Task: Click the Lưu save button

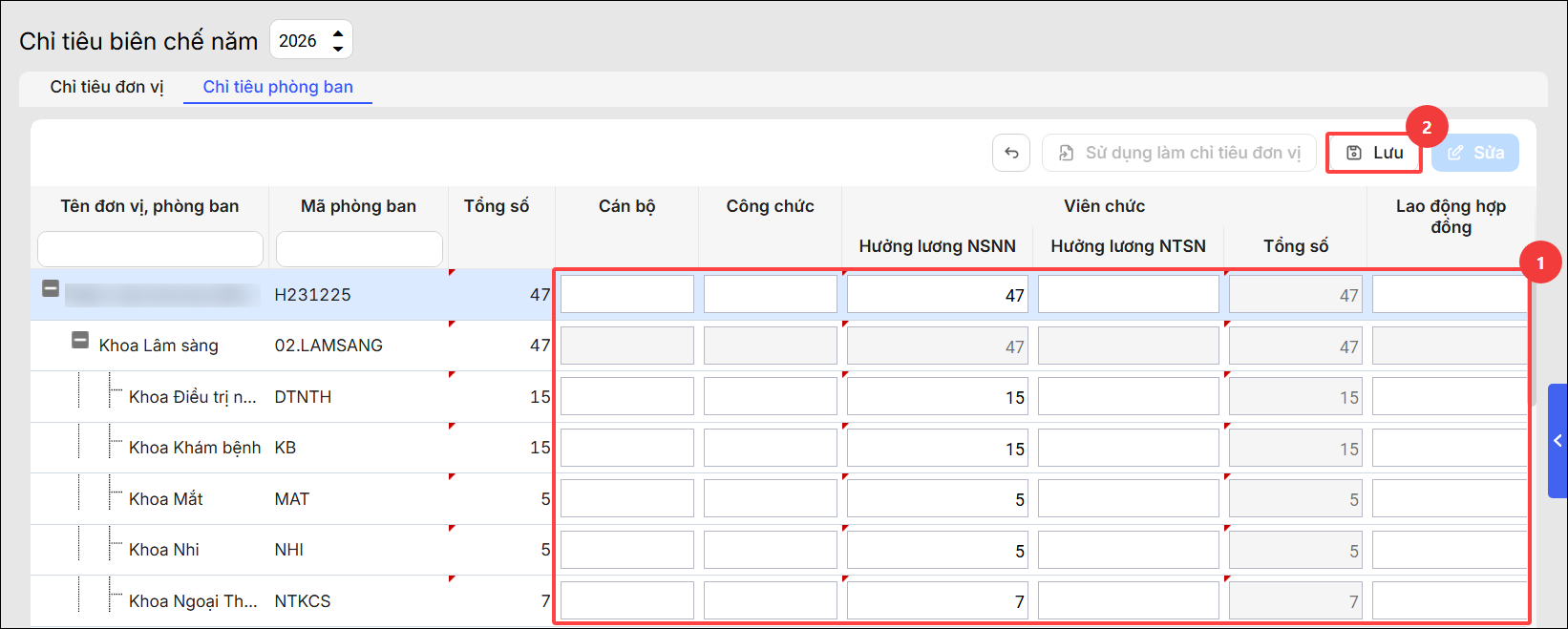Action: click(1374, 153)
